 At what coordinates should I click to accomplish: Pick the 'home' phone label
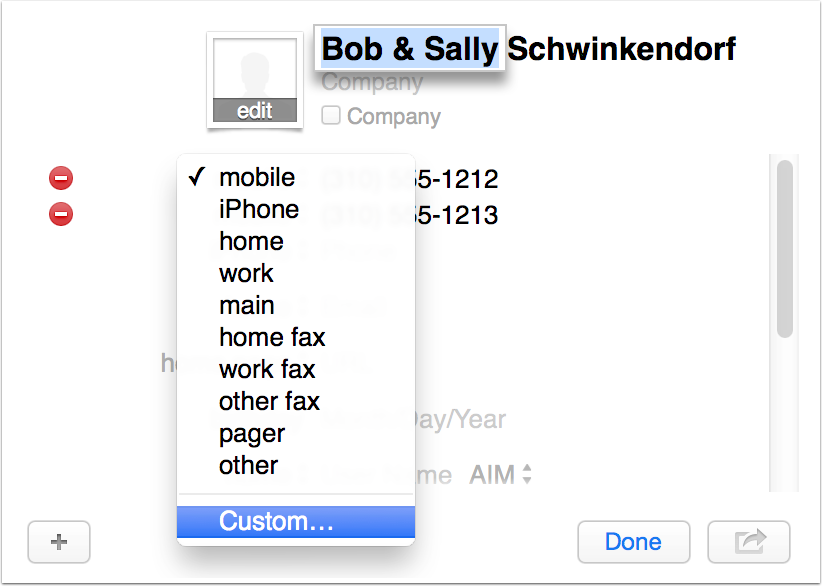tap(251, 242)
